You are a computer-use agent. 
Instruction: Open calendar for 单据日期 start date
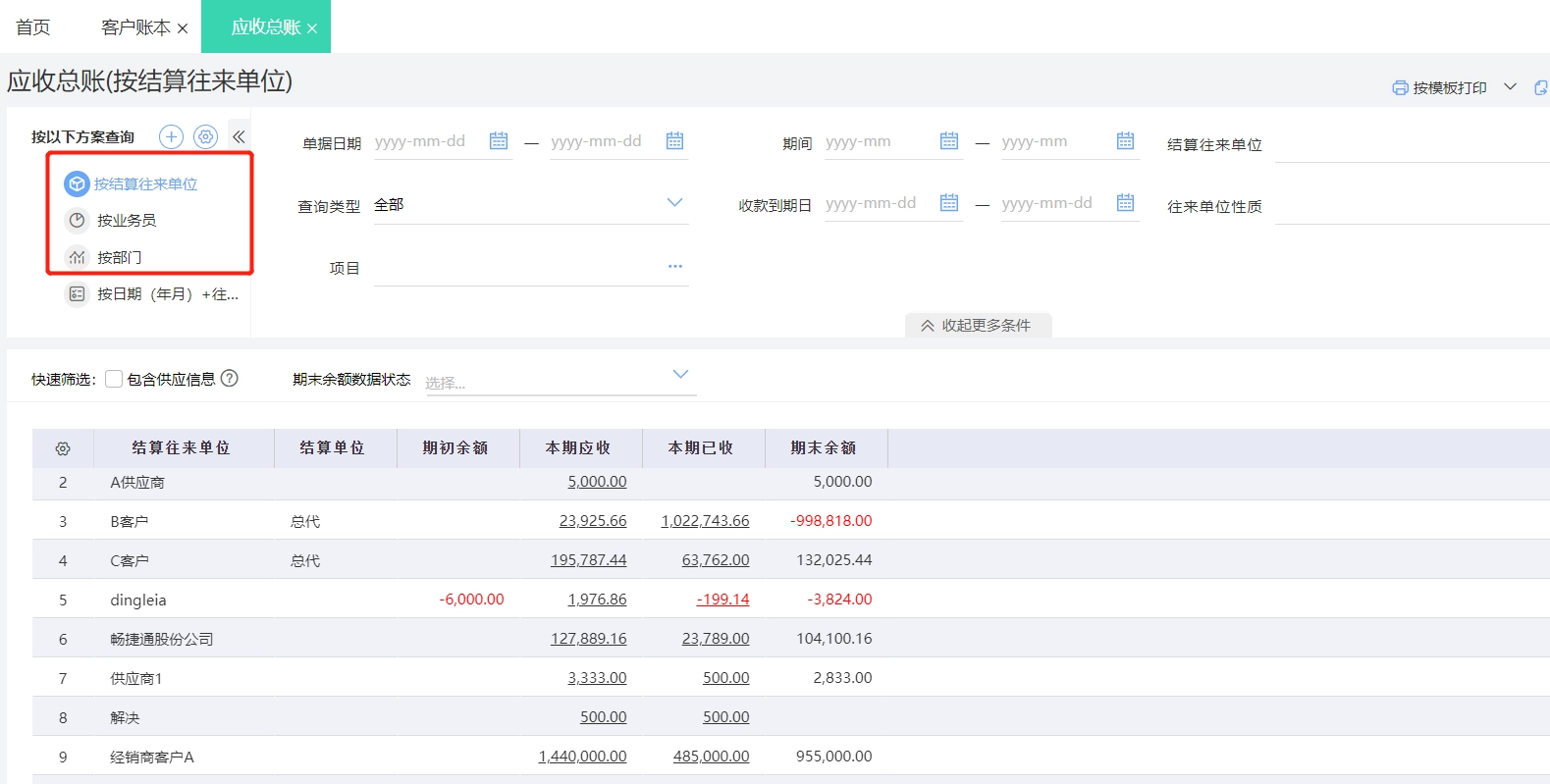pyautogui.click(x=499, y=141)
